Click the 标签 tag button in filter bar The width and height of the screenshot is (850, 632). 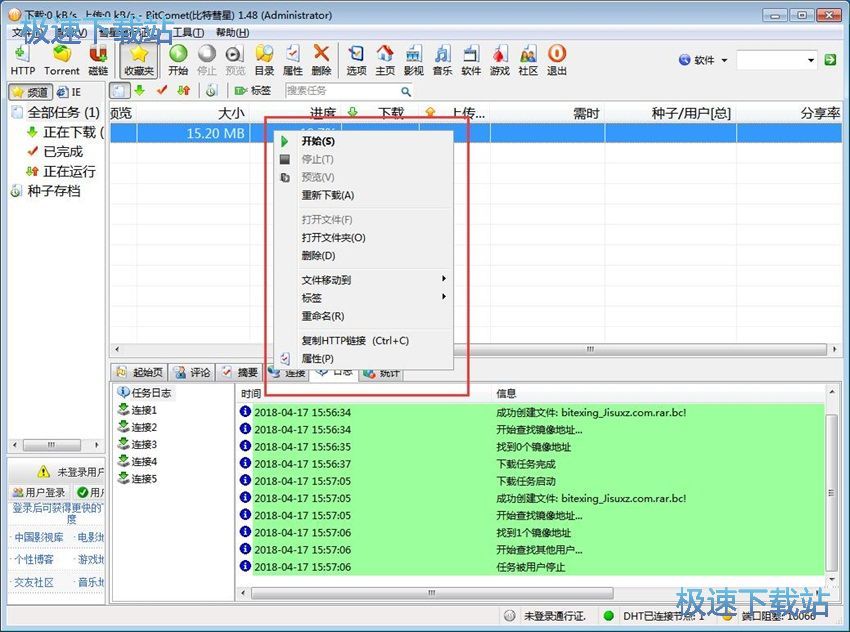(253, 91)
